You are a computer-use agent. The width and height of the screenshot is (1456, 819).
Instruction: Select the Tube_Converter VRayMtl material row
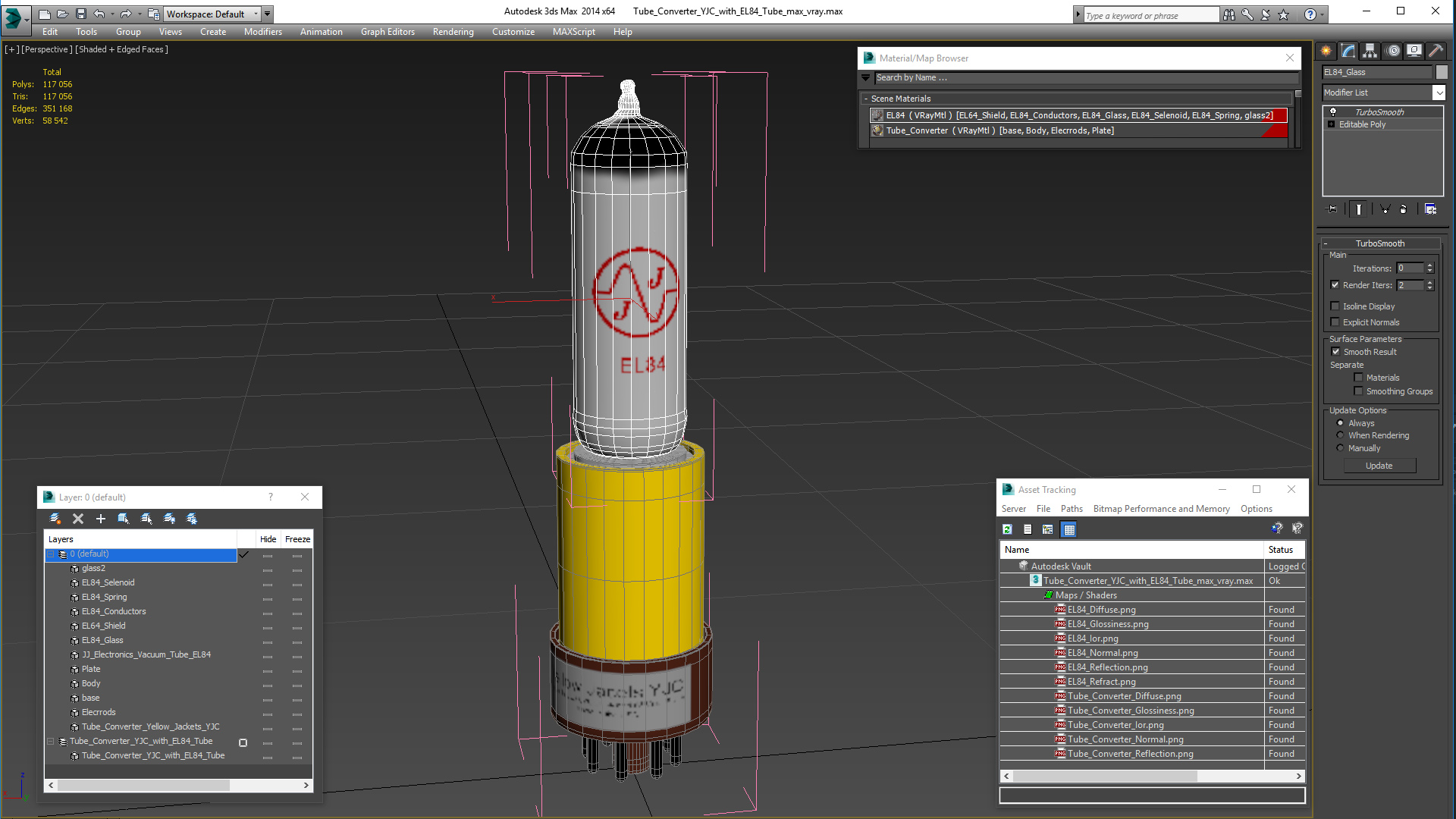1078,130
